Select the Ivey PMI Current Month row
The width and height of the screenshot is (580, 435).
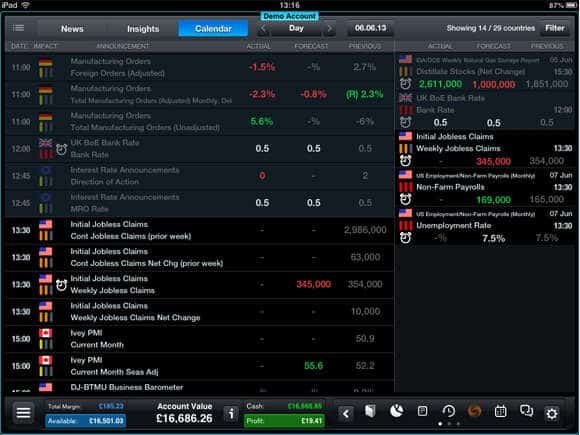tap(200, 339)
